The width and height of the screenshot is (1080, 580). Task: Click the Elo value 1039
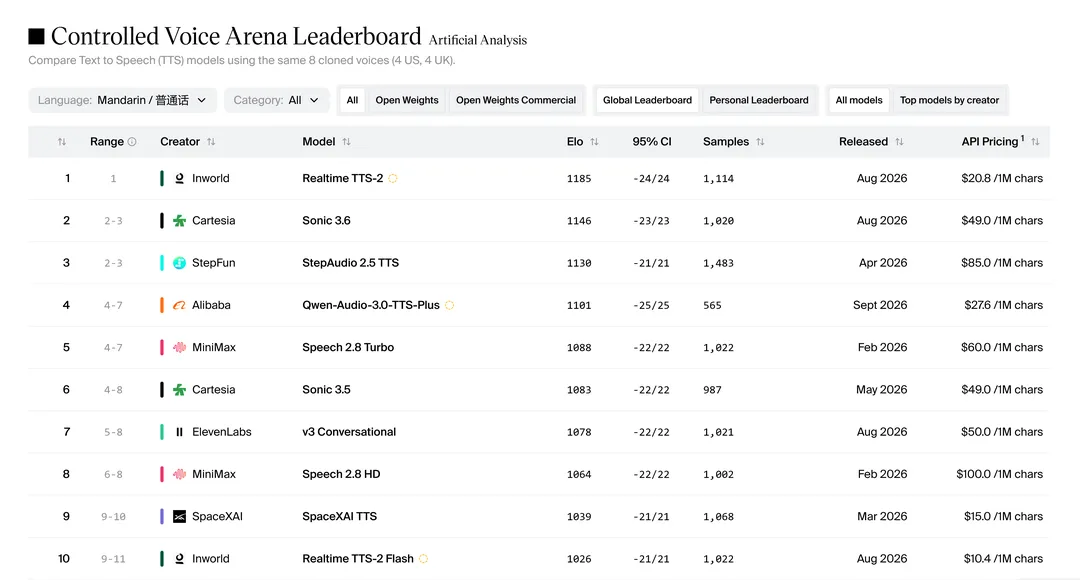click(579, 517)
